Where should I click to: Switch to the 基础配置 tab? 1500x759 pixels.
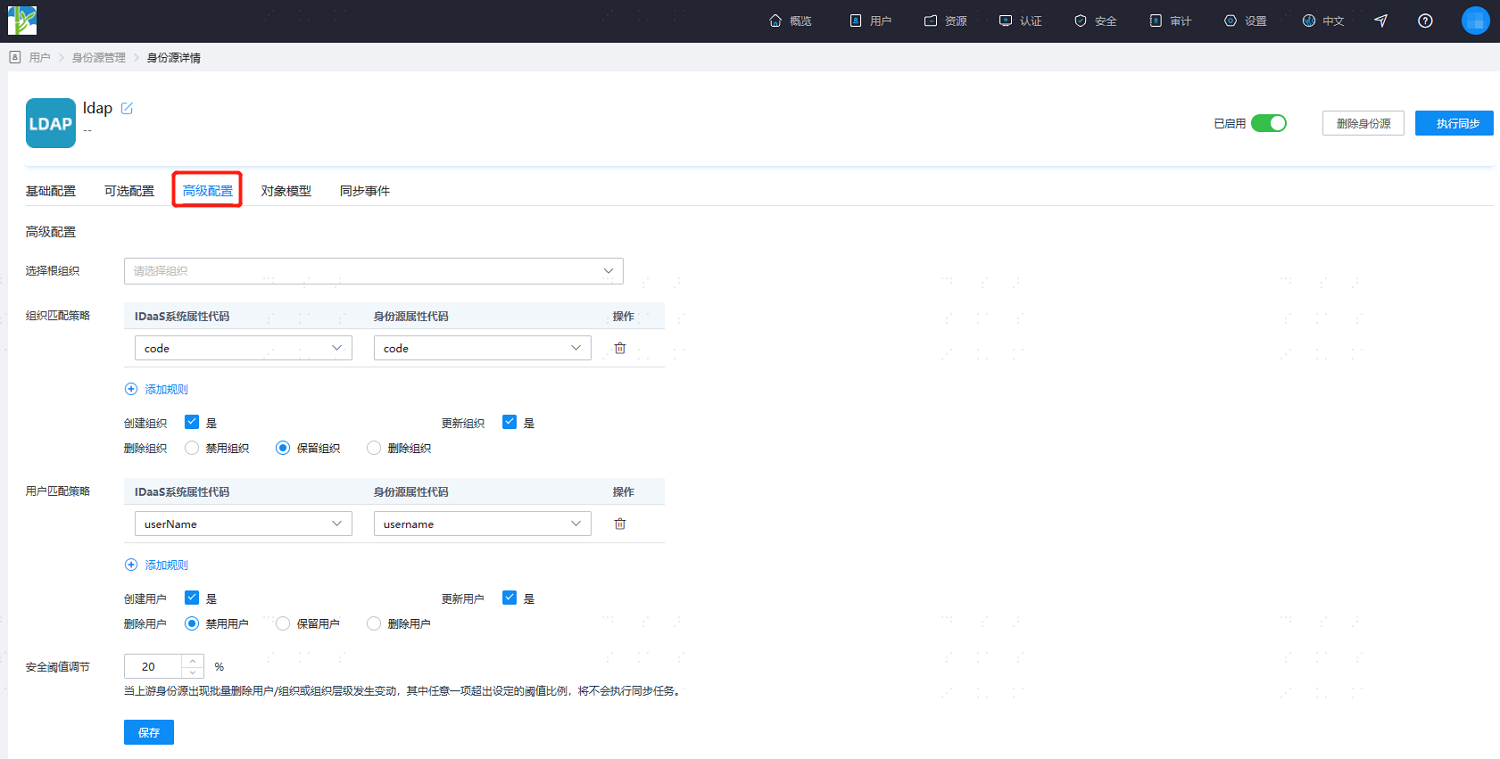(51, 191)
